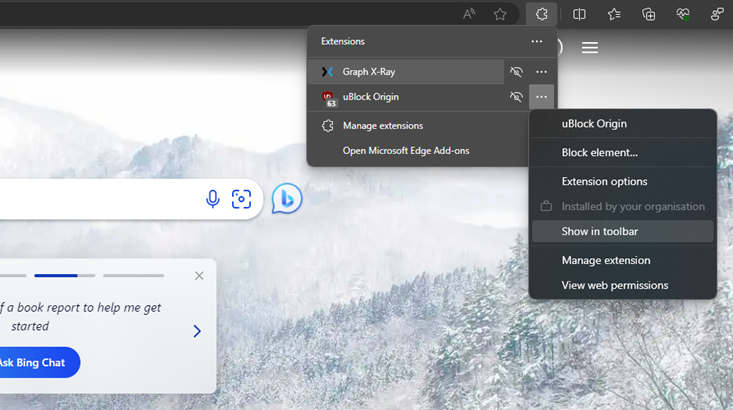Open Browser essentials heart icon

point(683,14)
